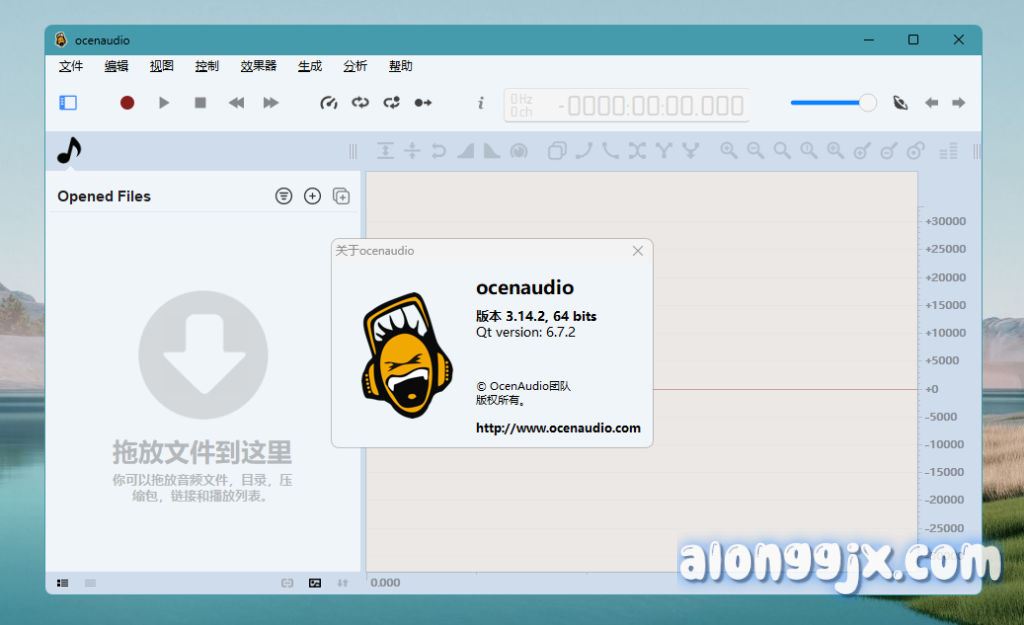1024x625 pixels.
Task: Click the Rewind button
Action: pos(236,102)
